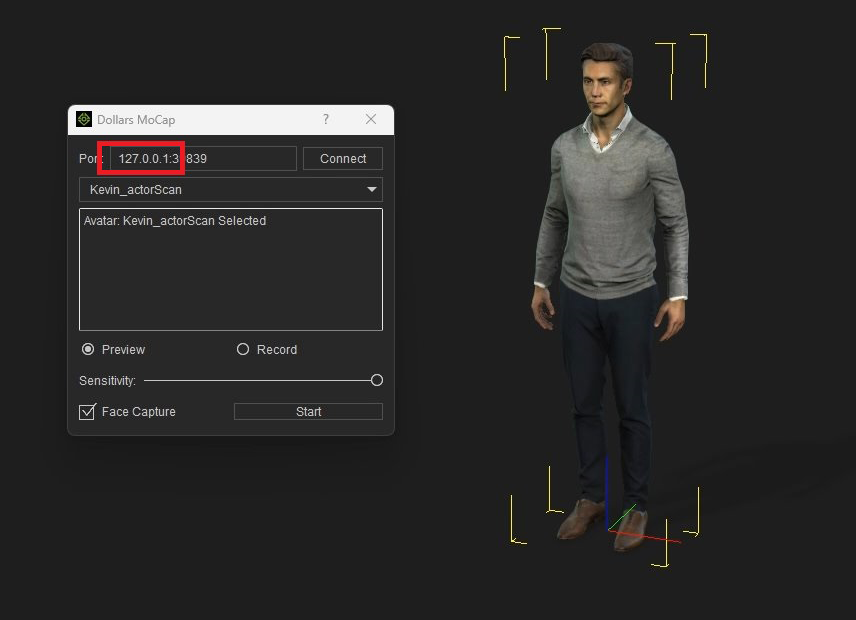Toggle the Face Capture checkbox
The height and width of the screenshot is (620, 856).
pyautogui.click(x=88, y=412)
